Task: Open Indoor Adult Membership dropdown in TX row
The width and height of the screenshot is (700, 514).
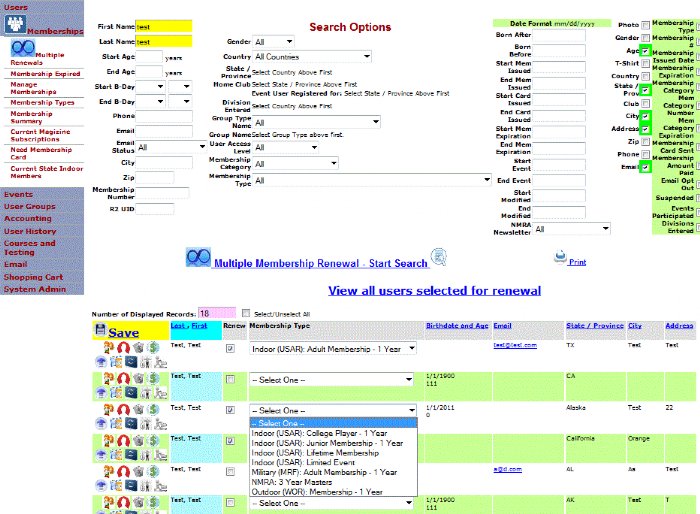Action: [333, 349]
